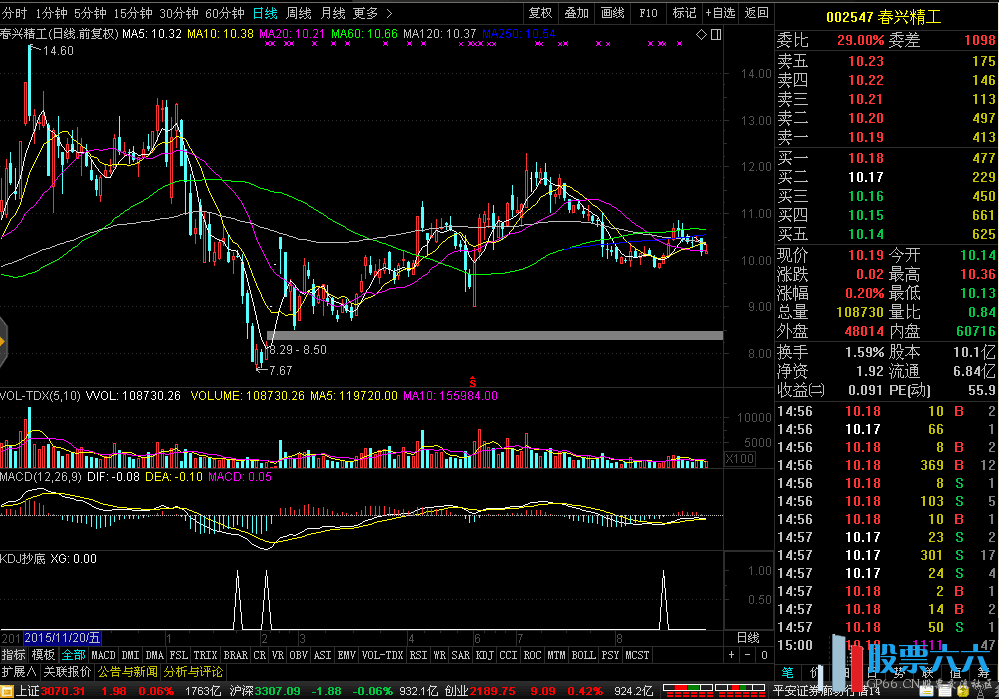999x699 pixels.
Task: Switch to the 日线 daily chart
Action: [265, 13]
